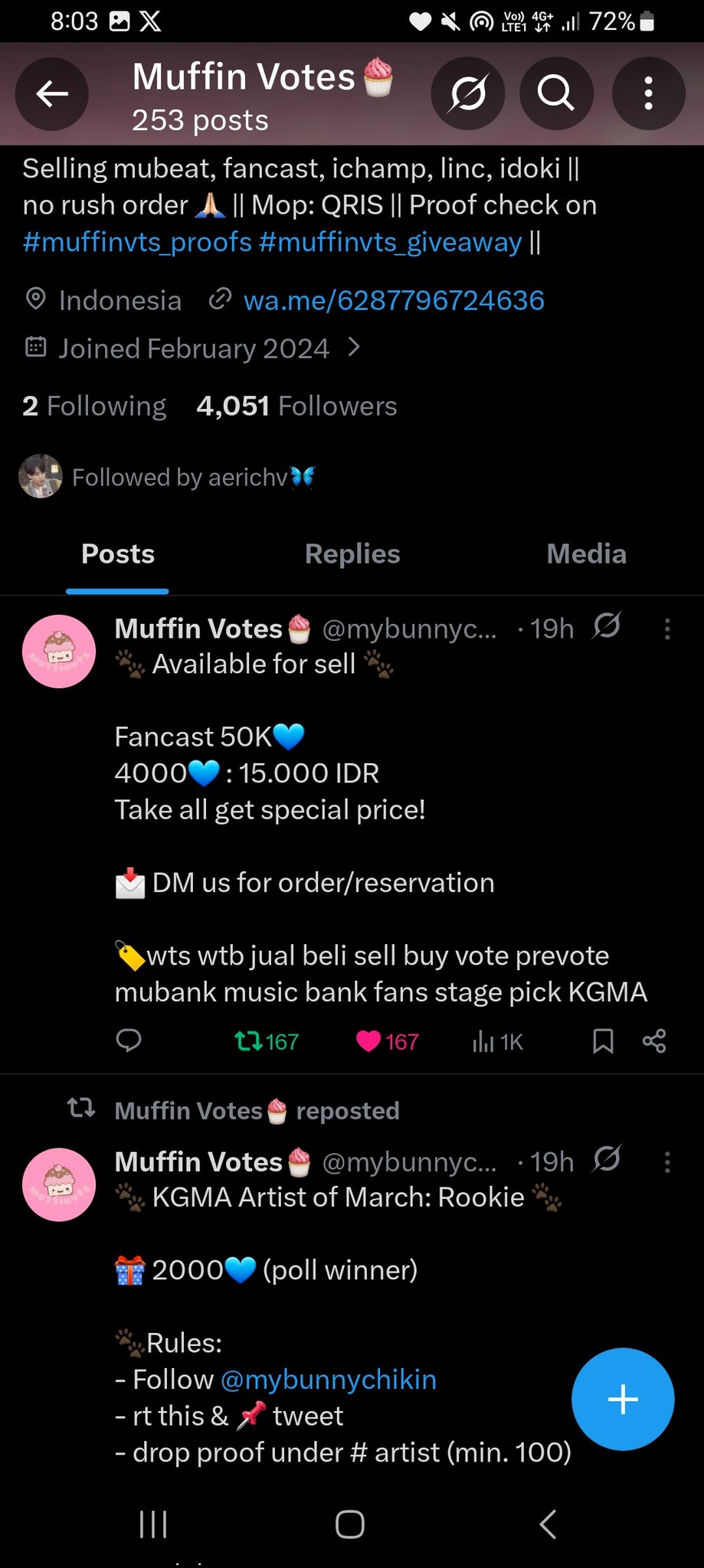
Task: Open the three-dot profile overflow menu
Action: (648, 94)
